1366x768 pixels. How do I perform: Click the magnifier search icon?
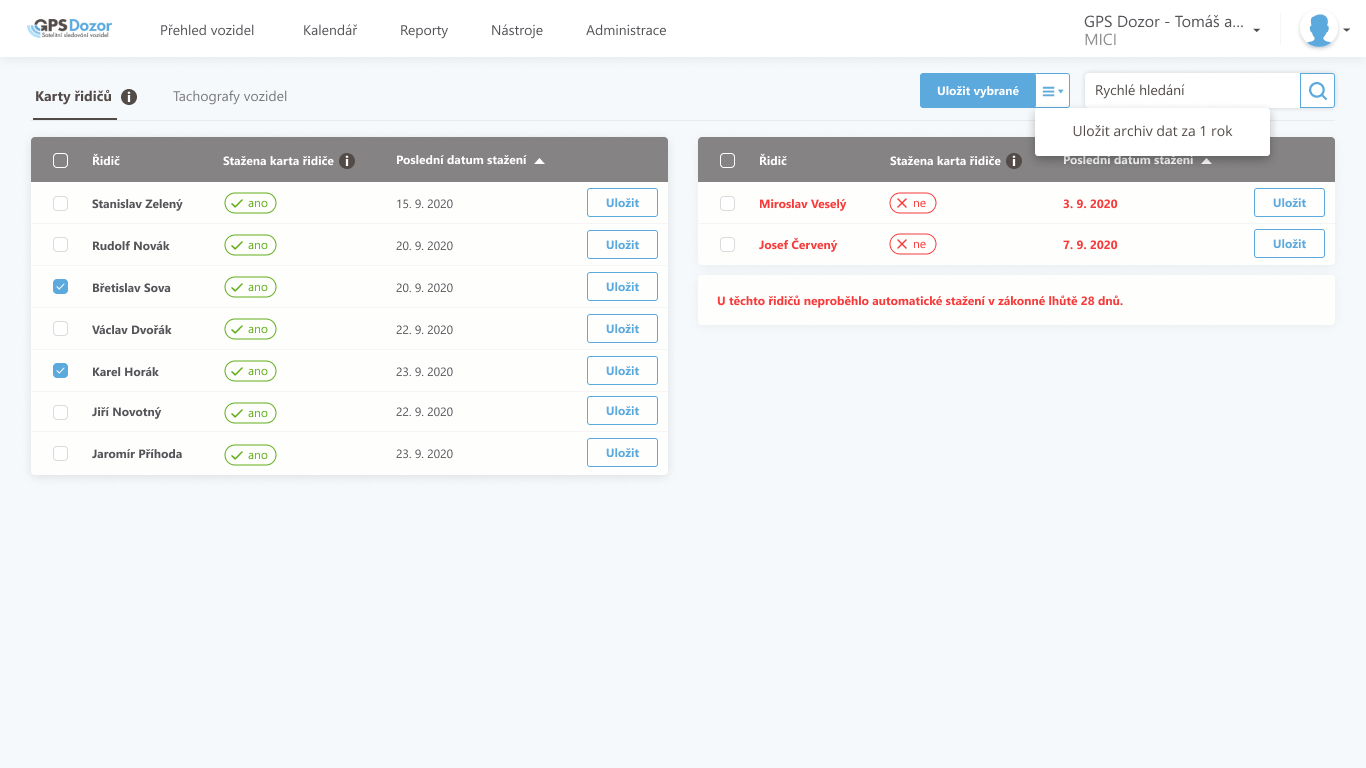point(1317,91)
